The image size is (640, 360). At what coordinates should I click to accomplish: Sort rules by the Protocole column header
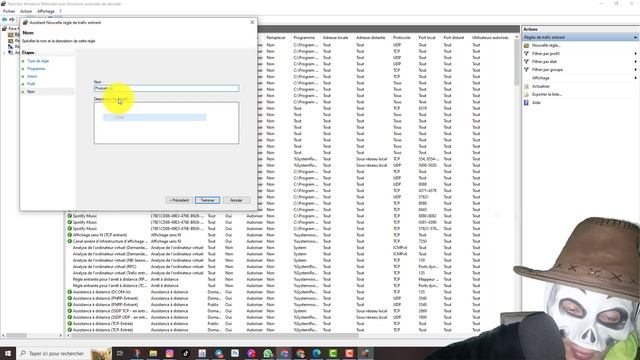402,38
